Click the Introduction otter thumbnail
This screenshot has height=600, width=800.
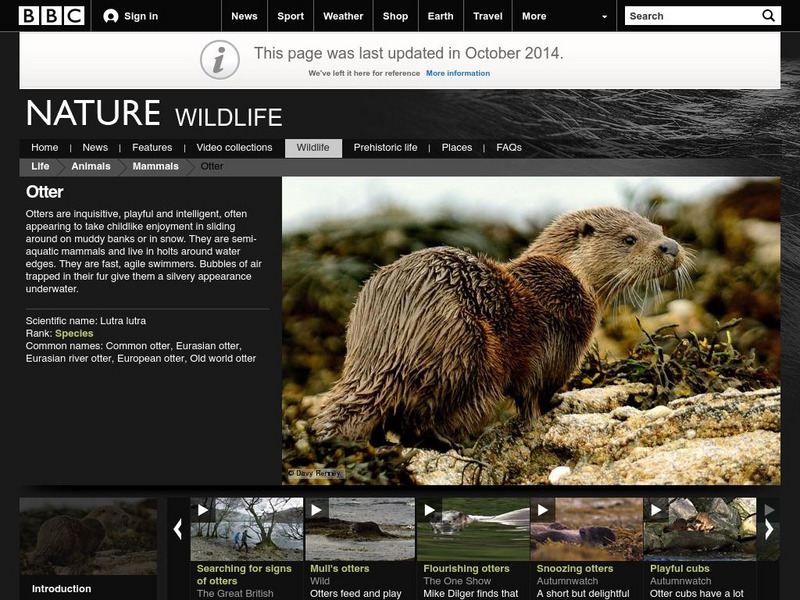[88, 540]
